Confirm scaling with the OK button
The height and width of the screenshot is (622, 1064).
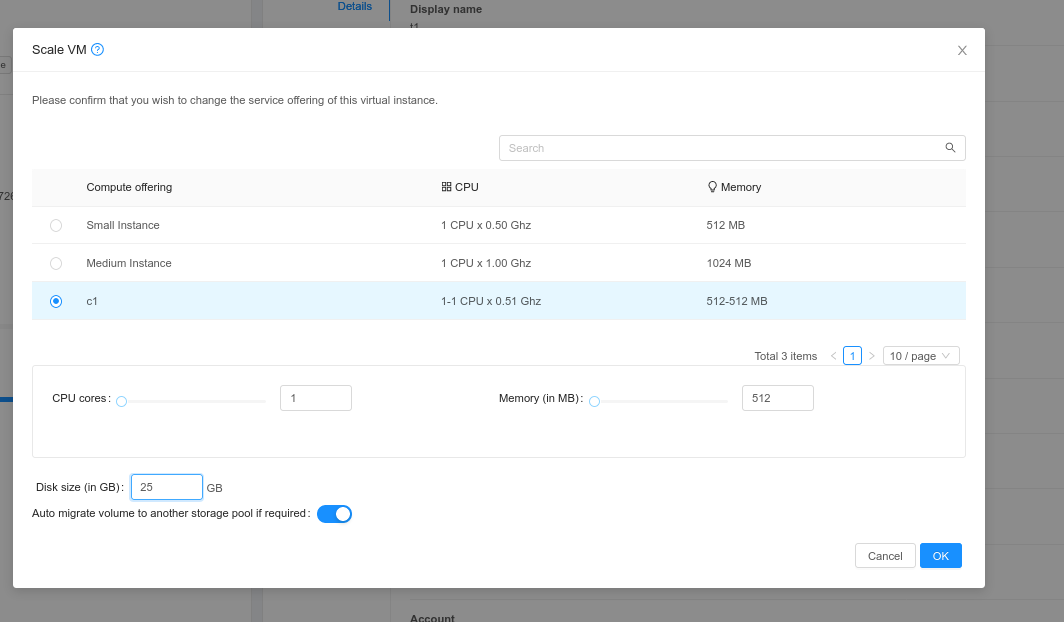click(x=940, y=556)
